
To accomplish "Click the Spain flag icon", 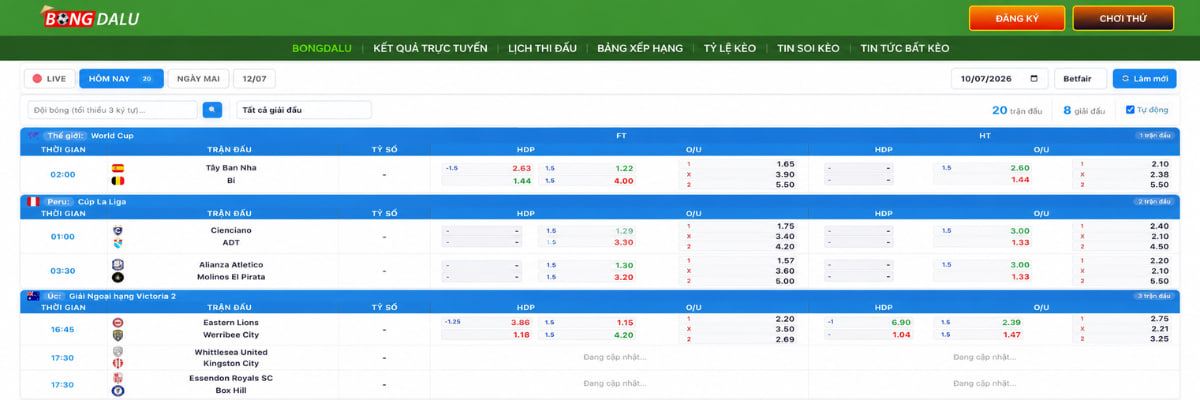I will [x=117, y=168].
